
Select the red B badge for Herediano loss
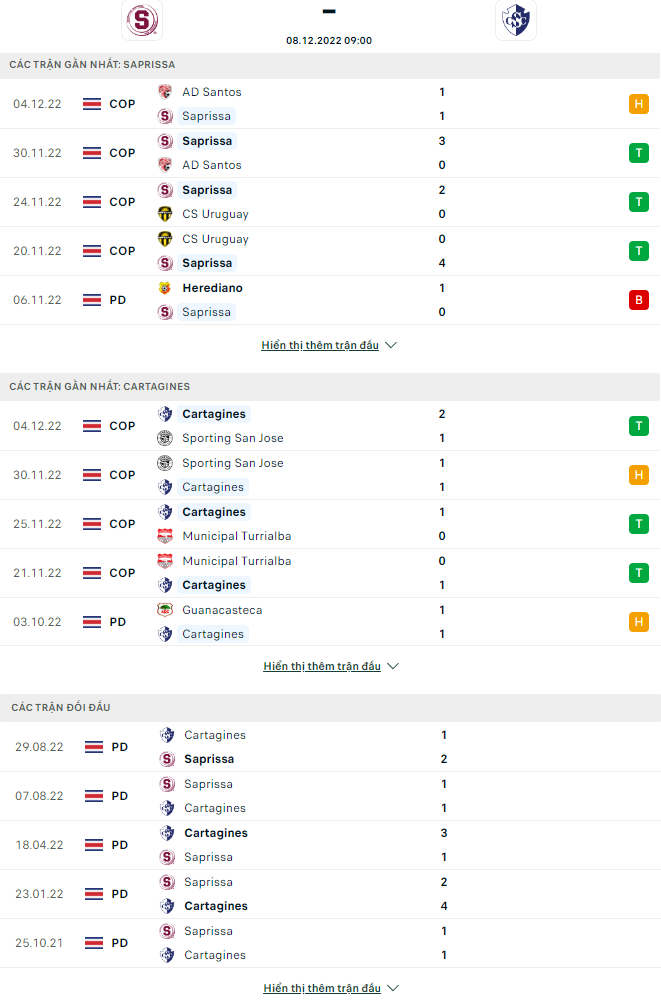coord(639,299)
